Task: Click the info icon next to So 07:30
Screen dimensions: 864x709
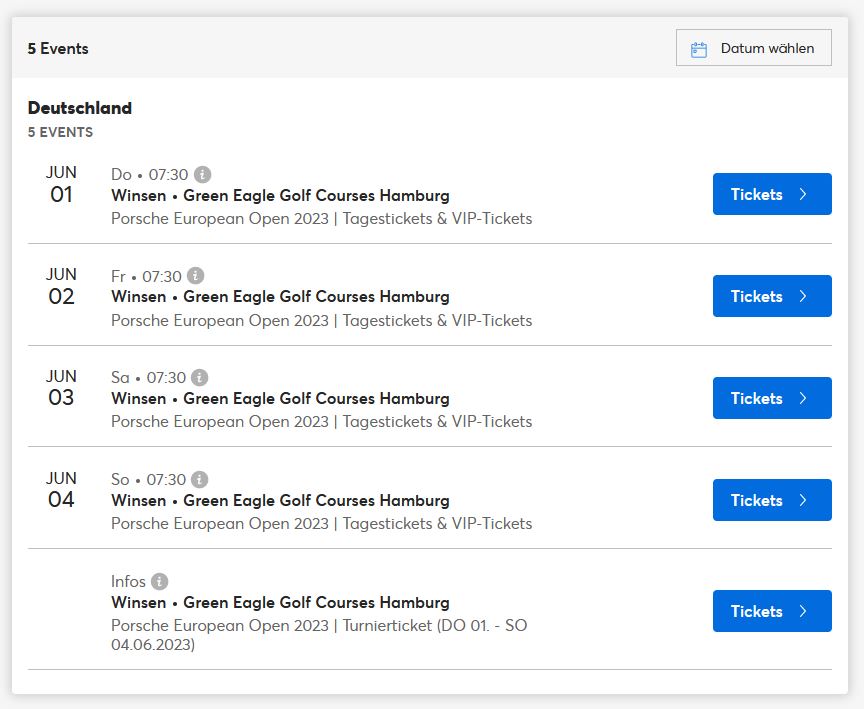Action: point(199,479)
